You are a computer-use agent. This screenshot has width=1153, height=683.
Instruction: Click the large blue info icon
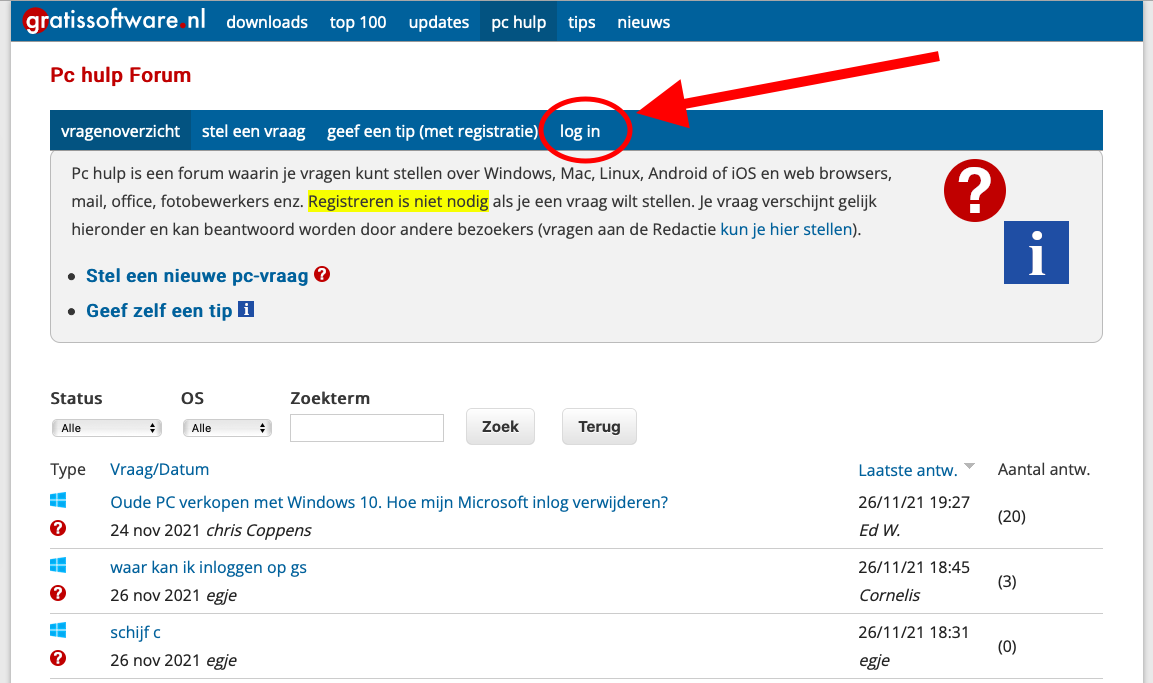(x=1036, y=252)
